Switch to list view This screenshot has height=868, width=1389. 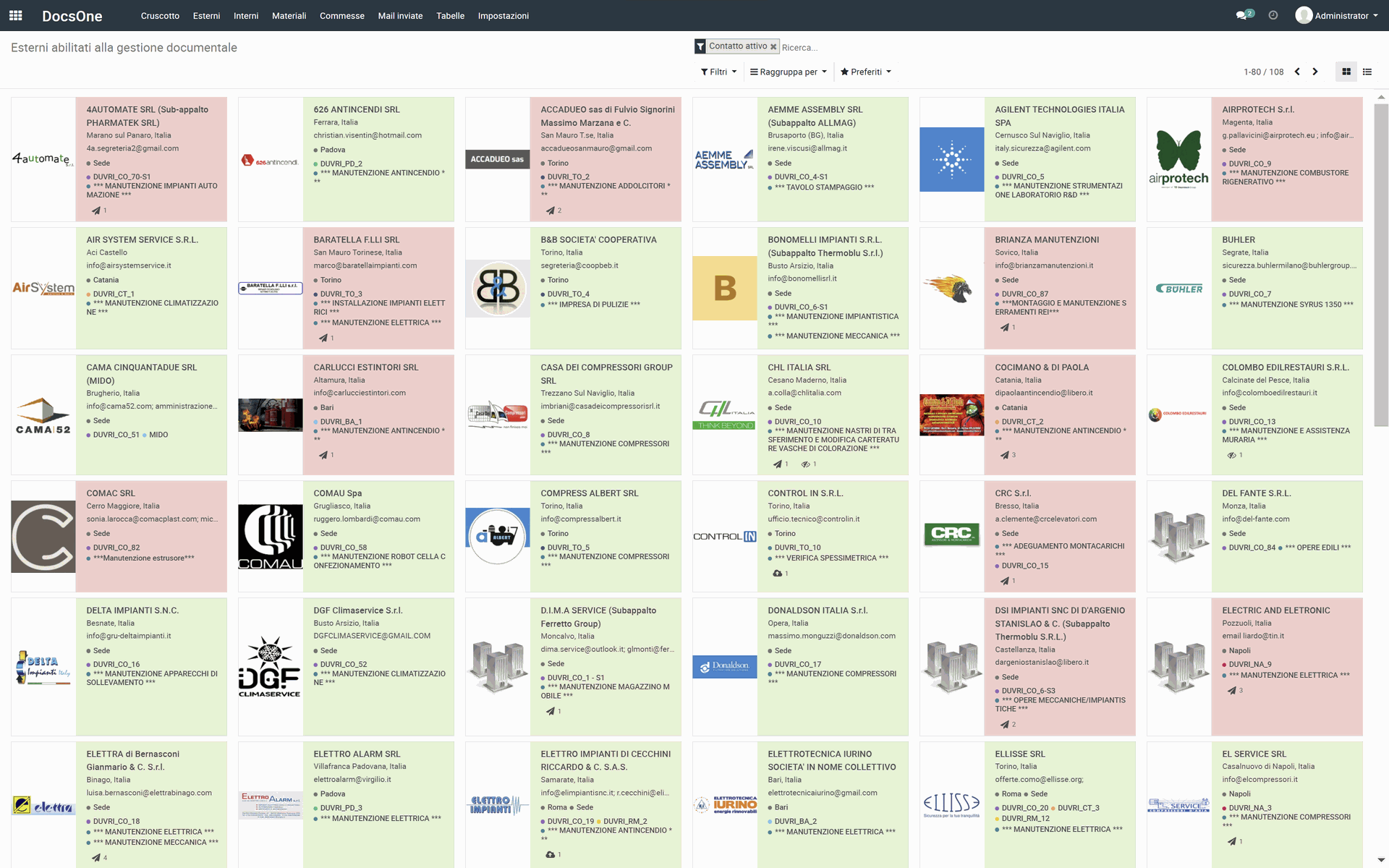click(x=1367, y=72)
